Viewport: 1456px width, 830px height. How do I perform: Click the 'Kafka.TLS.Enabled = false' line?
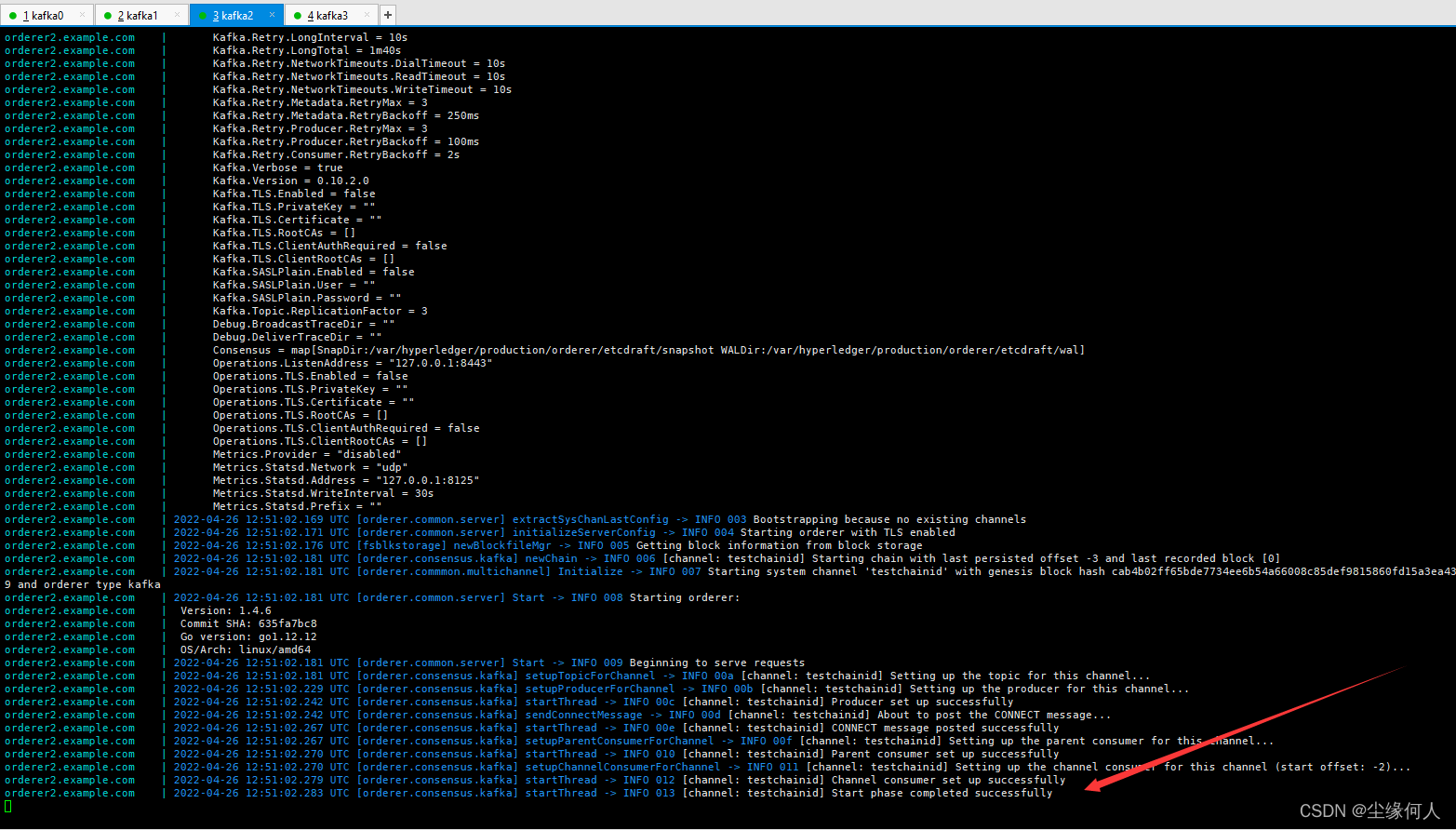pos(294,194)
